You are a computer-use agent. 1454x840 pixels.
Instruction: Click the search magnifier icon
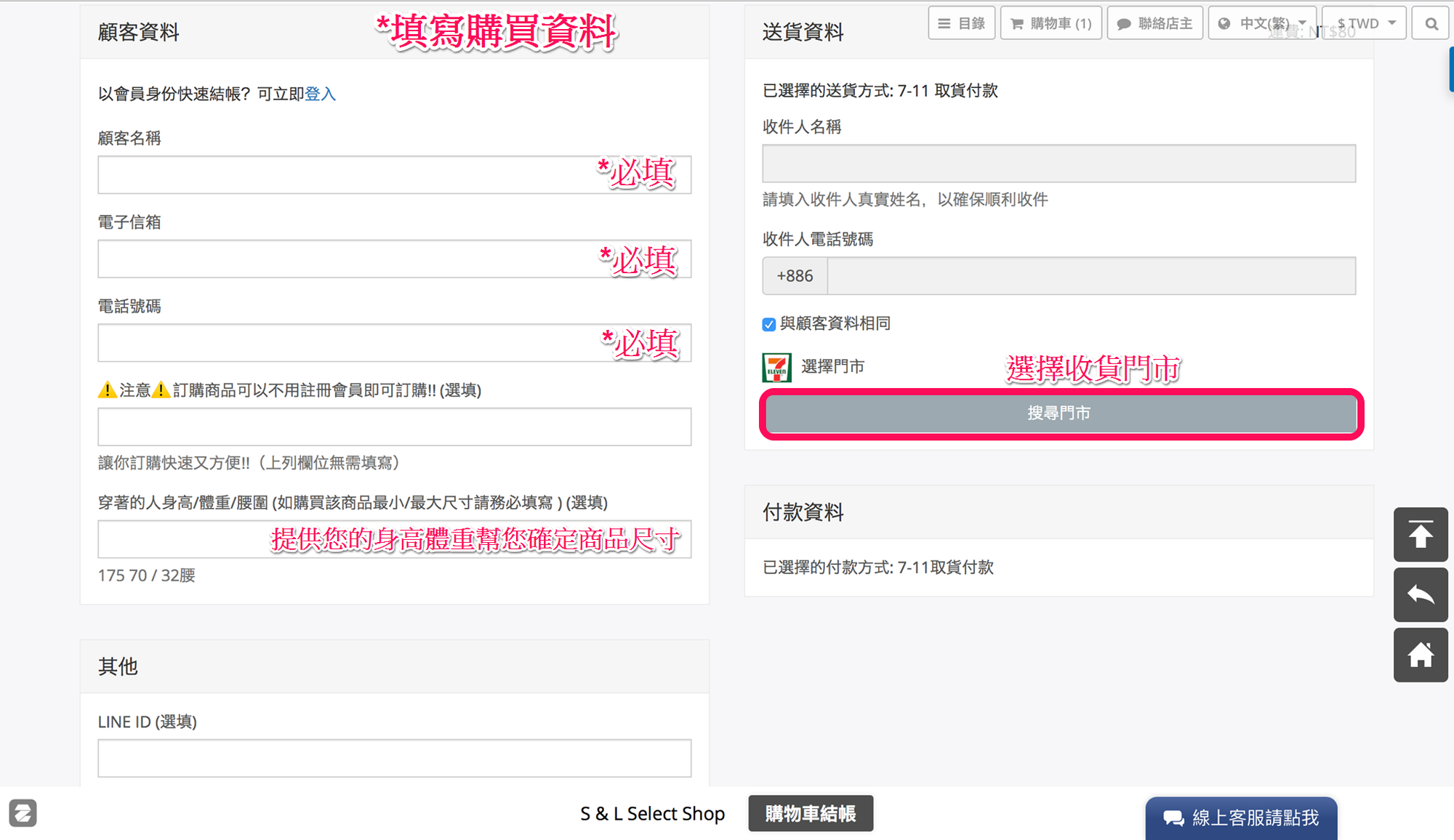pos(1431,23)
